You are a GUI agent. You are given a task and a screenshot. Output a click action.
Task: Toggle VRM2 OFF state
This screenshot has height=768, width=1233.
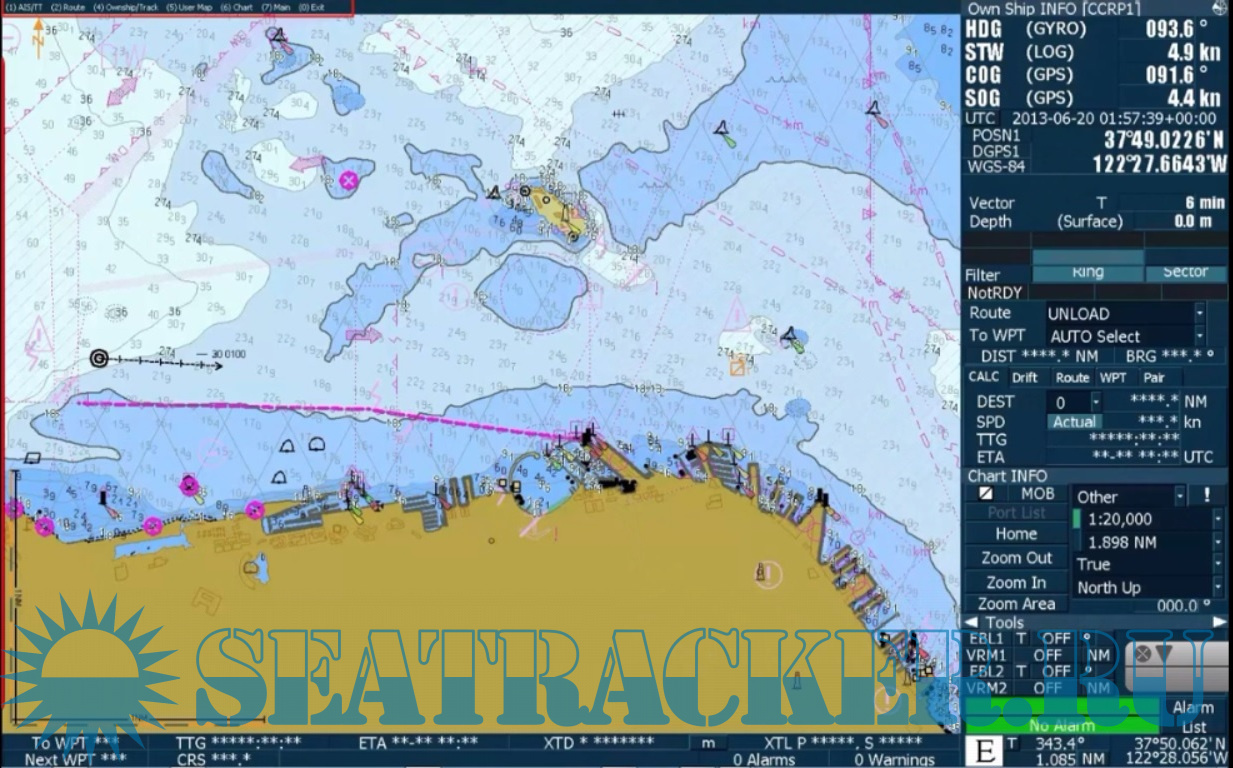1047,689
